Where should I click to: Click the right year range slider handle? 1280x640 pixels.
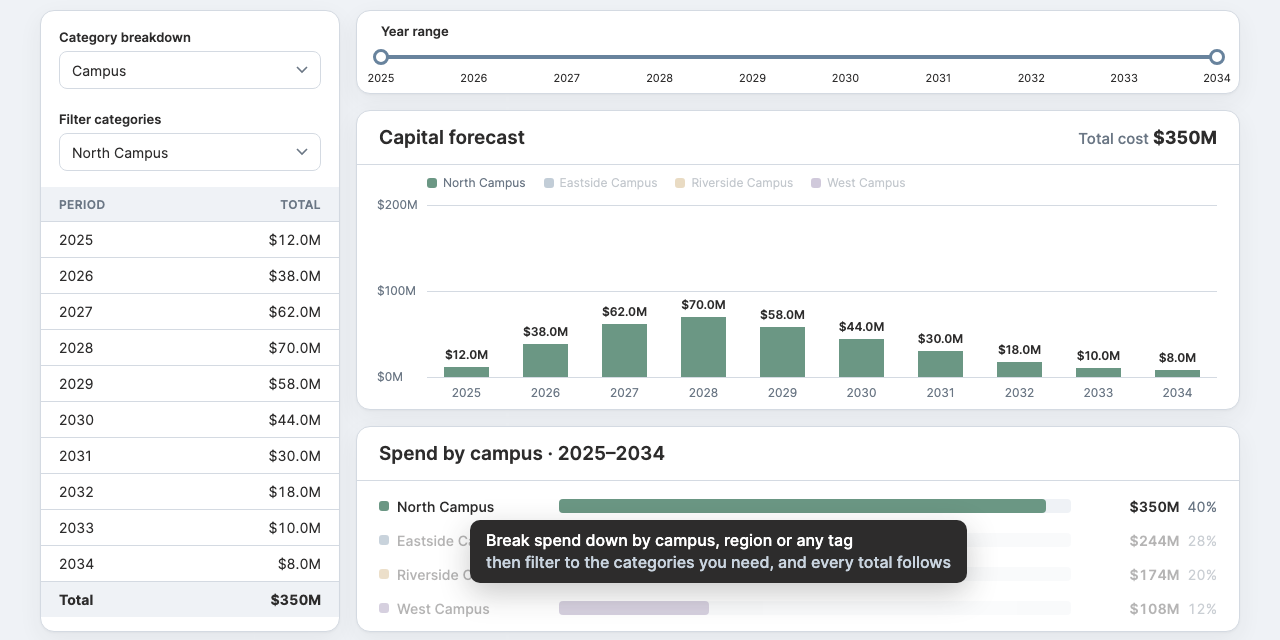tap(1217, 57)
